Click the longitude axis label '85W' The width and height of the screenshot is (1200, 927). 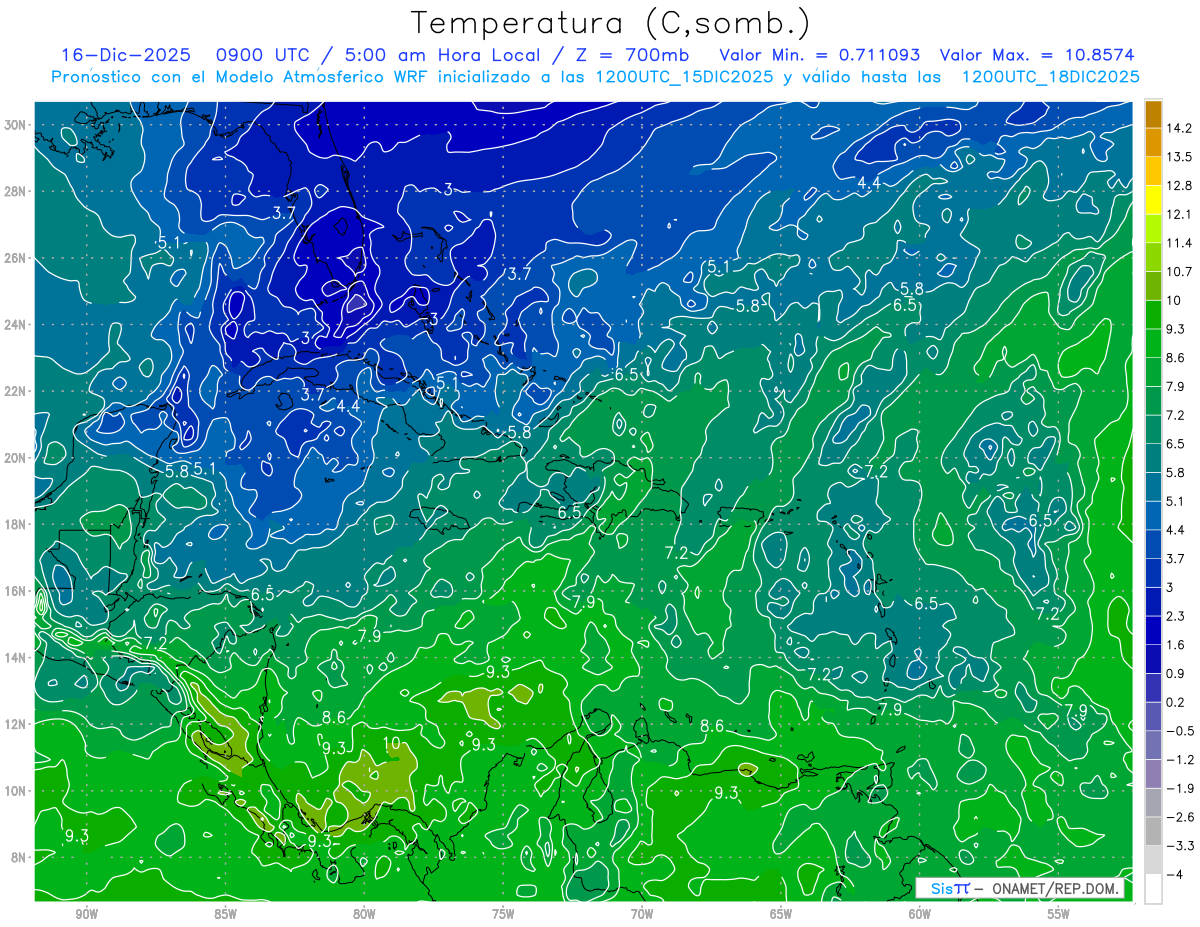(x=225, y=914)
